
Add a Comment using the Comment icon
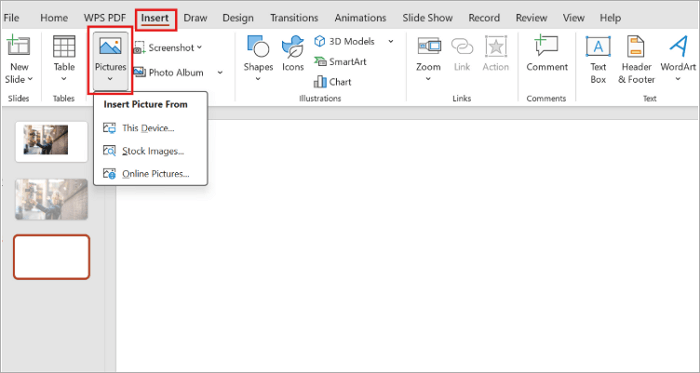pos(547,45)
